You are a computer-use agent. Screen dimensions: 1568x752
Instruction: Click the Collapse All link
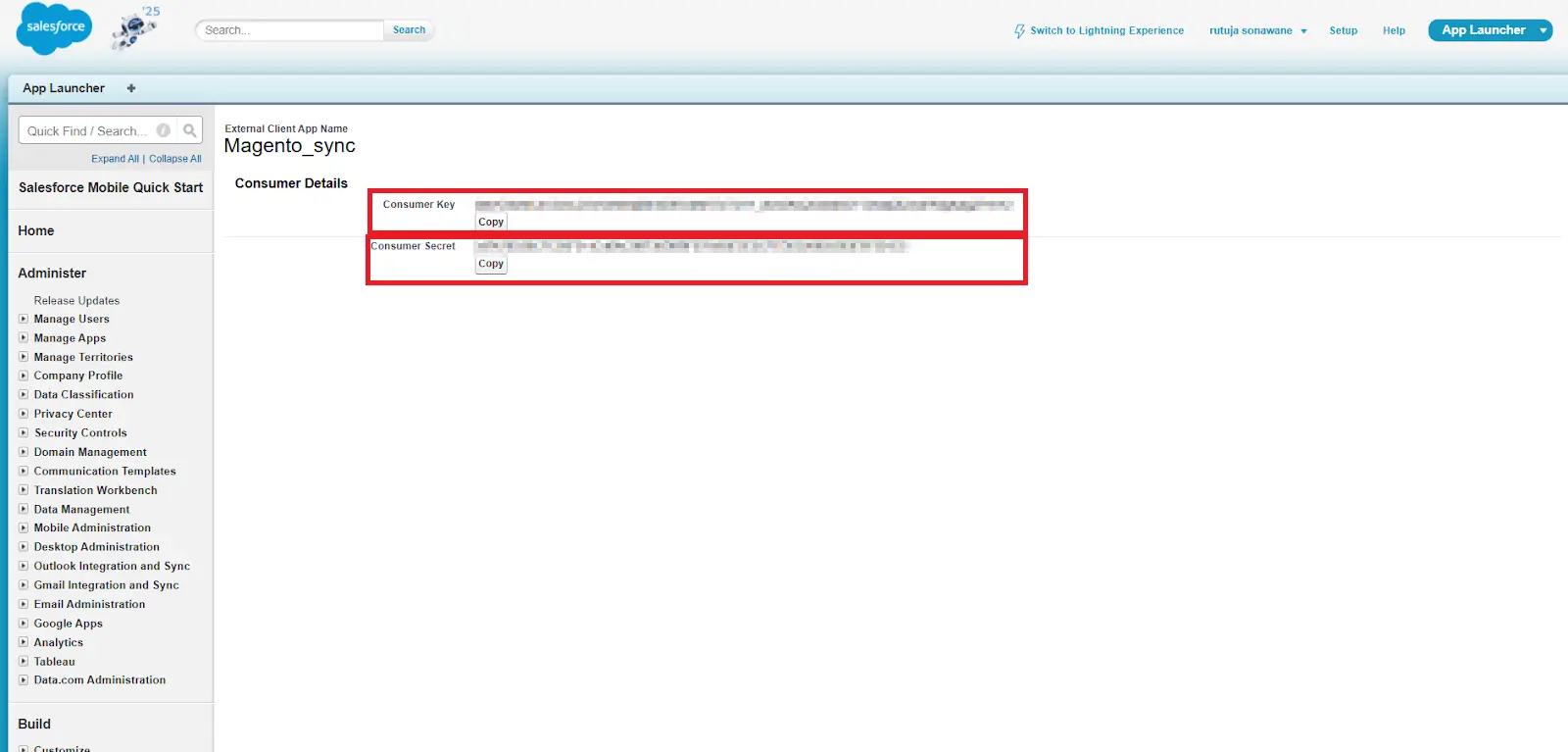(175, 159)
